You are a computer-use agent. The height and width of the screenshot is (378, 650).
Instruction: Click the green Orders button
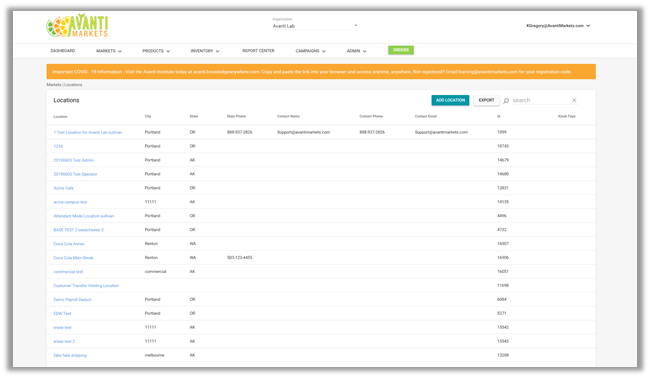[x=401, y=50]
